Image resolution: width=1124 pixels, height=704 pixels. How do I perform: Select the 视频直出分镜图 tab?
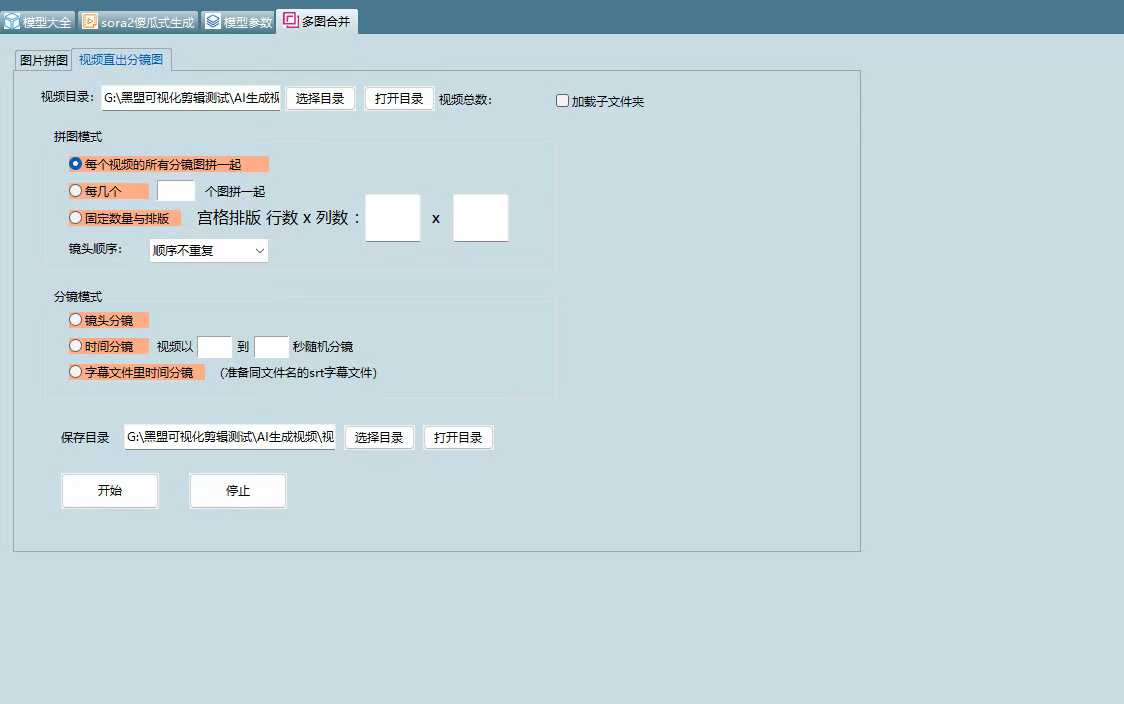click(121, 60)
